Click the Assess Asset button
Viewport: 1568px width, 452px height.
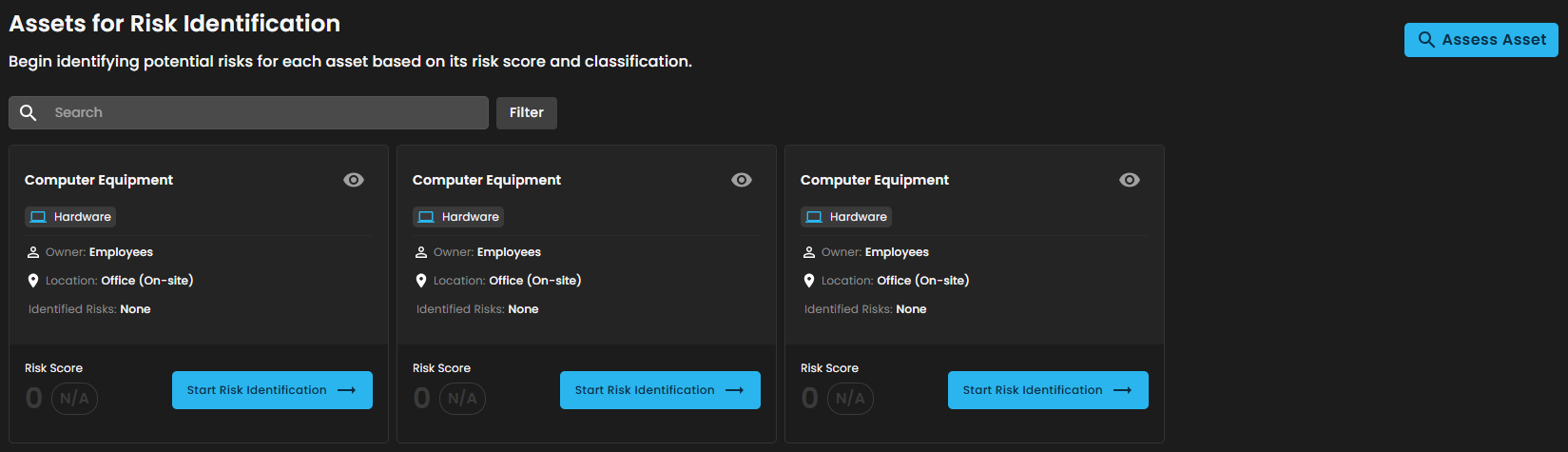pyautogui.click(x=1481, y=40)
